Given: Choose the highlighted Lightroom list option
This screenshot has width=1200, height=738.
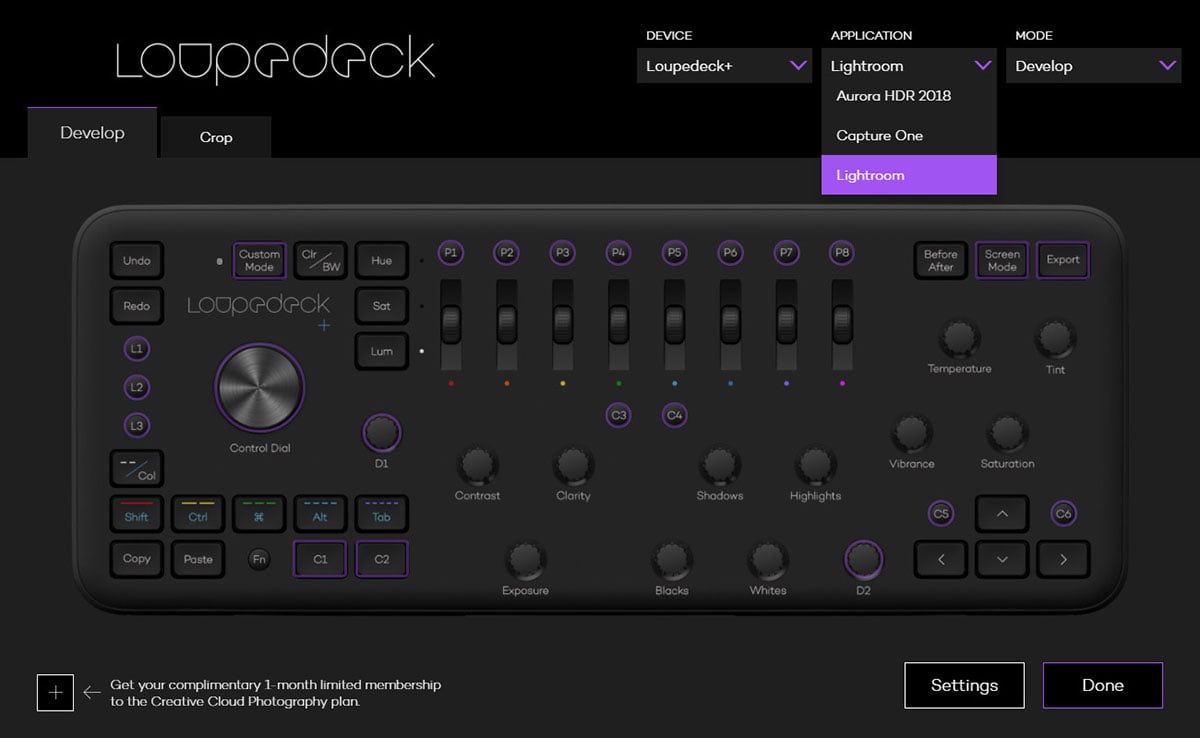Looking at the screenshot, I should 909,175.
